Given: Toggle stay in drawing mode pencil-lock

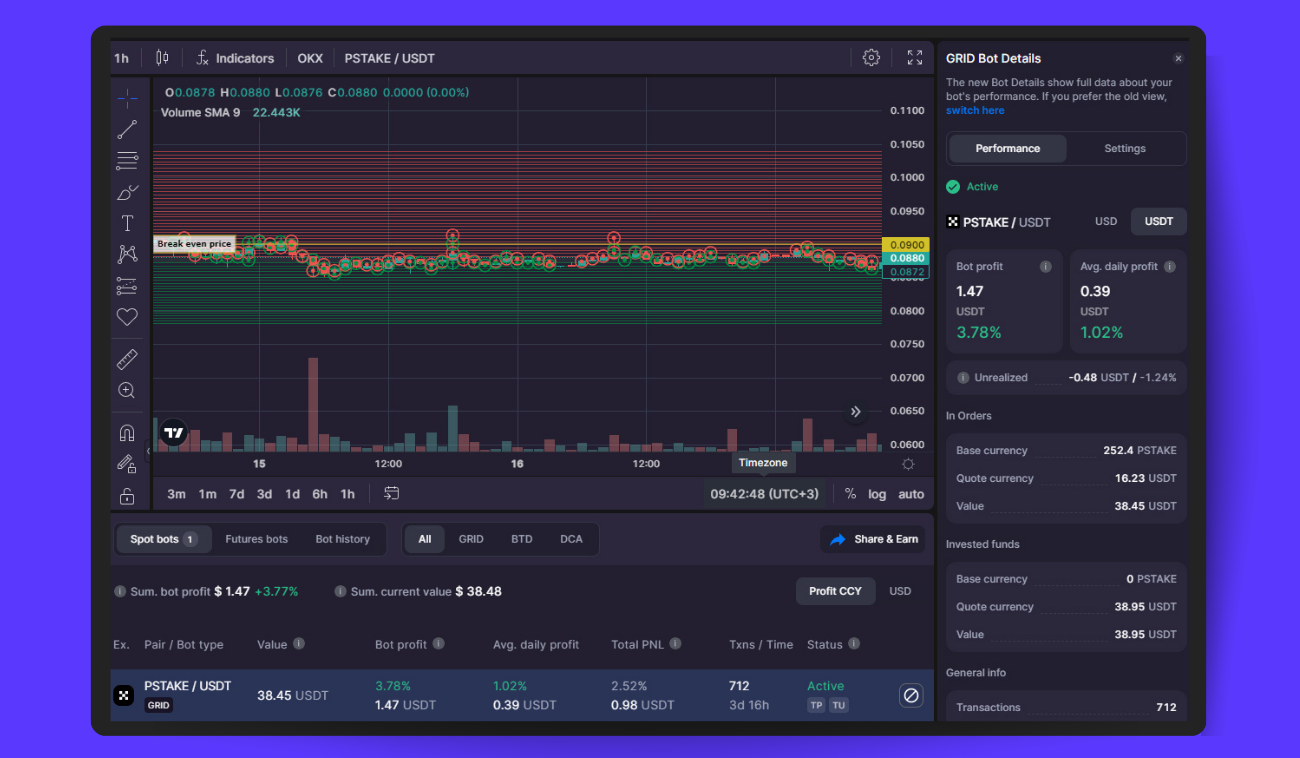Looking at the screenshot, I should coord(127,464).
